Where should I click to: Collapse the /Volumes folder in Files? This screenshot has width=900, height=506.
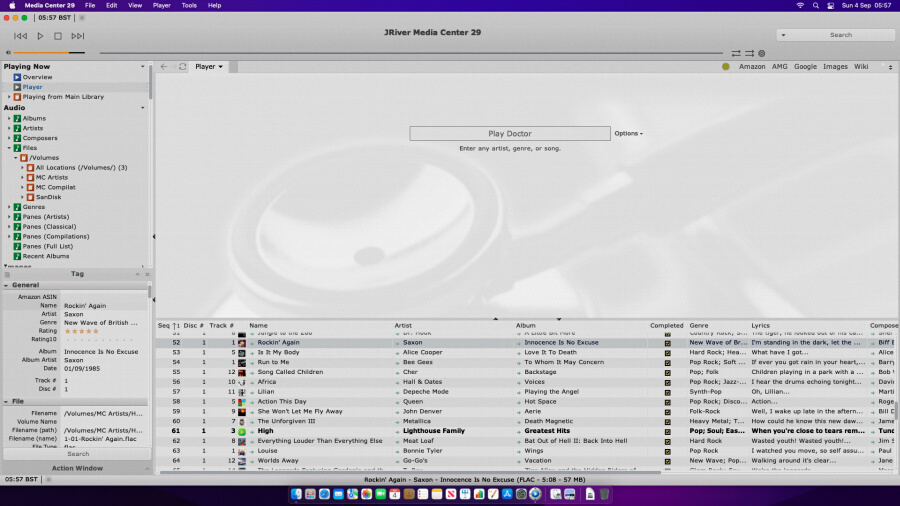[15, 158]
